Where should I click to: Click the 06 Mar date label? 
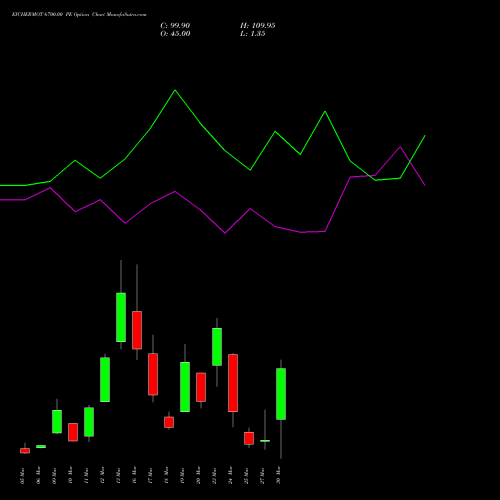(38, 475)
